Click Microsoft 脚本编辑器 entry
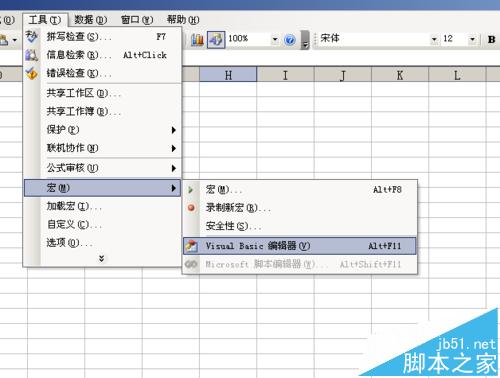This screenshot has height=378, width=500. (x=300, y=264)
